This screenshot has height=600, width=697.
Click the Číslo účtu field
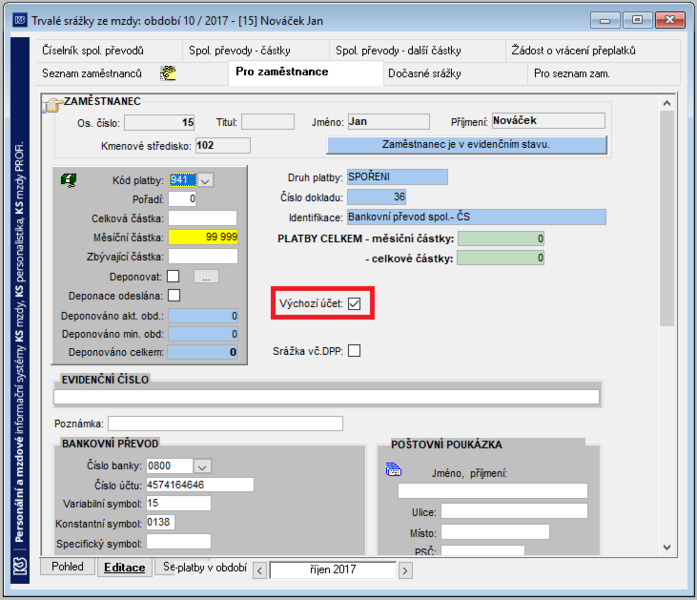coord(200,484)
